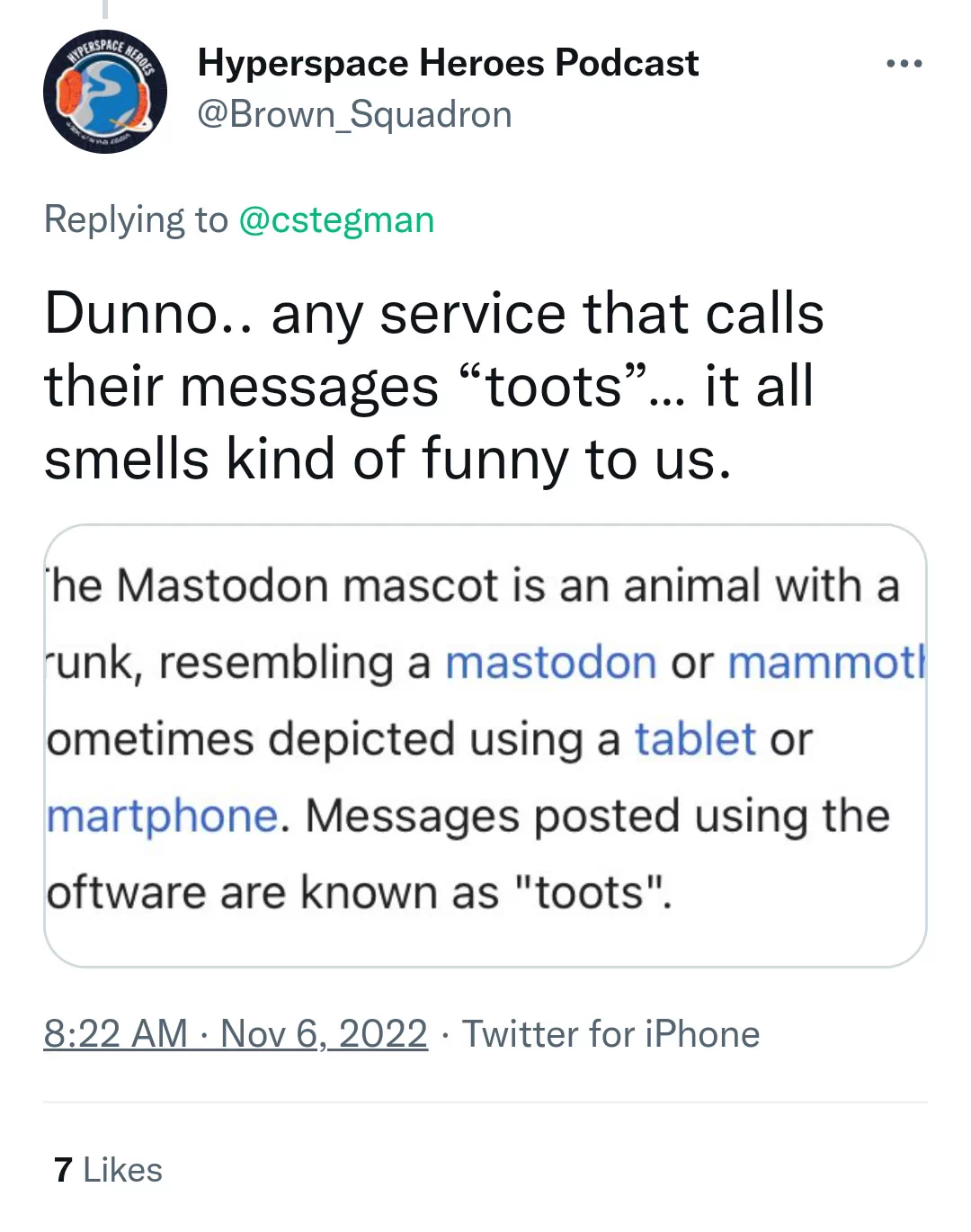Tap the like count number 7
This screenshot has width=971, height=1232.
pos(63,1170)
